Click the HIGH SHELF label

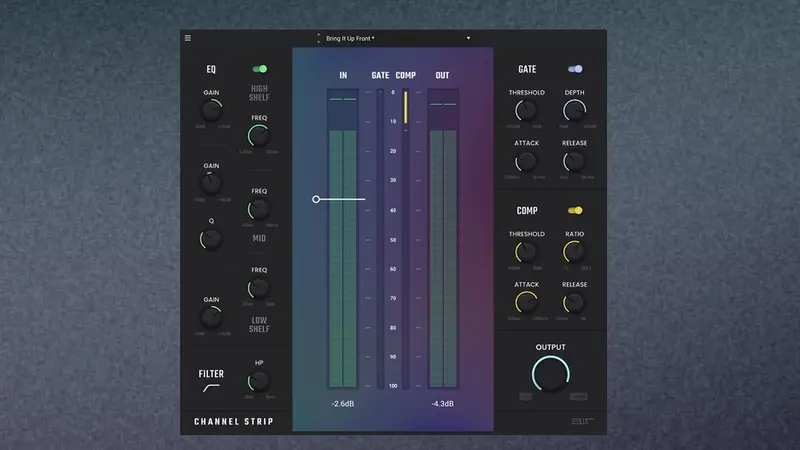click(x=259, y=93)
